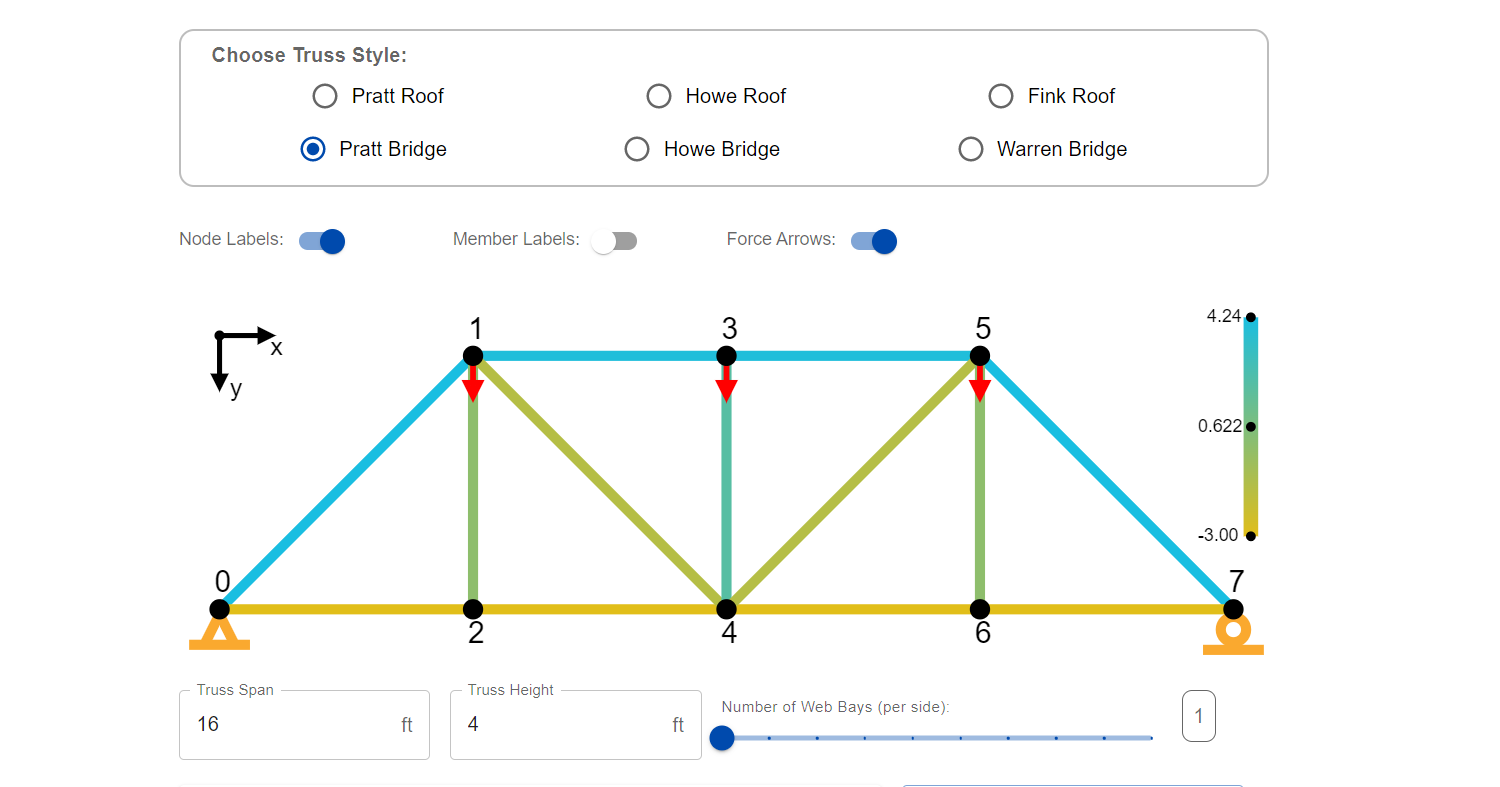Click the x-y coordinate axes icon
1500x787 pixels.
coord(237,355)
